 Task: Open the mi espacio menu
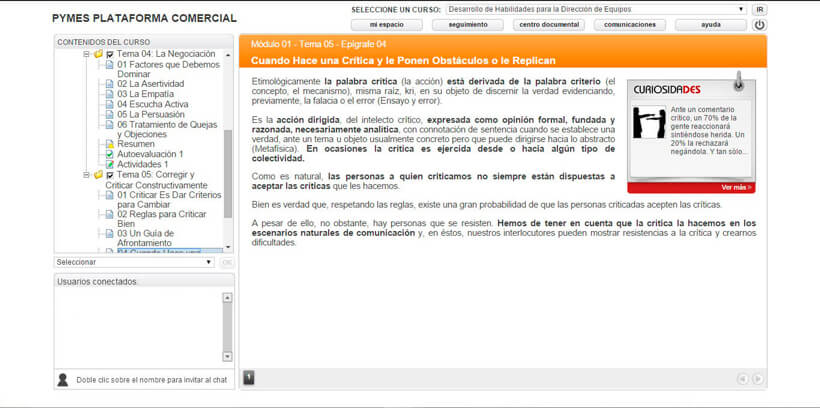click(x=386, y=25)
